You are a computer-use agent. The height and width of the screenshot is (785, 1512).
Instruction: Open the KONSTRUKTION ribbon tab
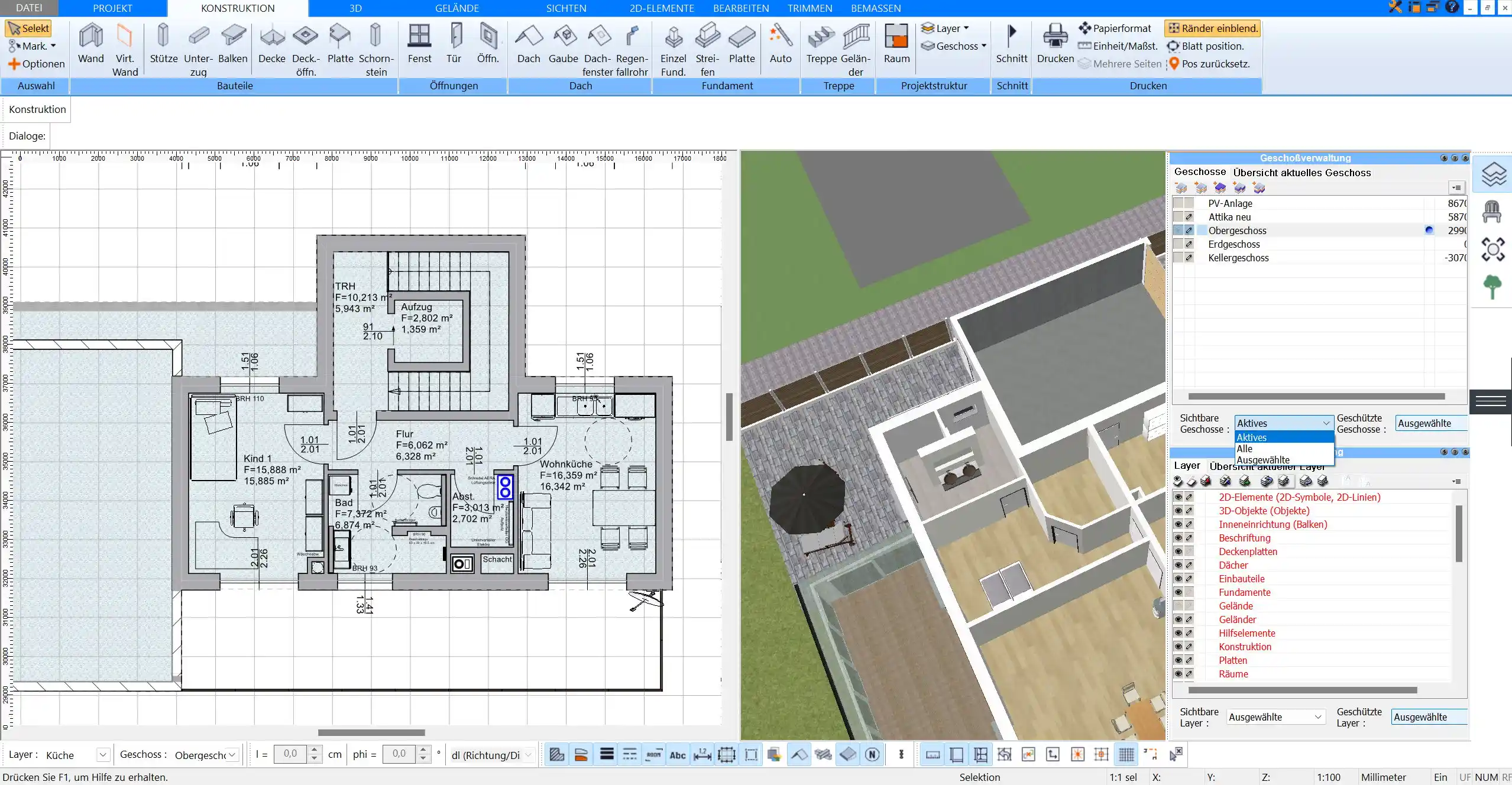click(237, 8)
